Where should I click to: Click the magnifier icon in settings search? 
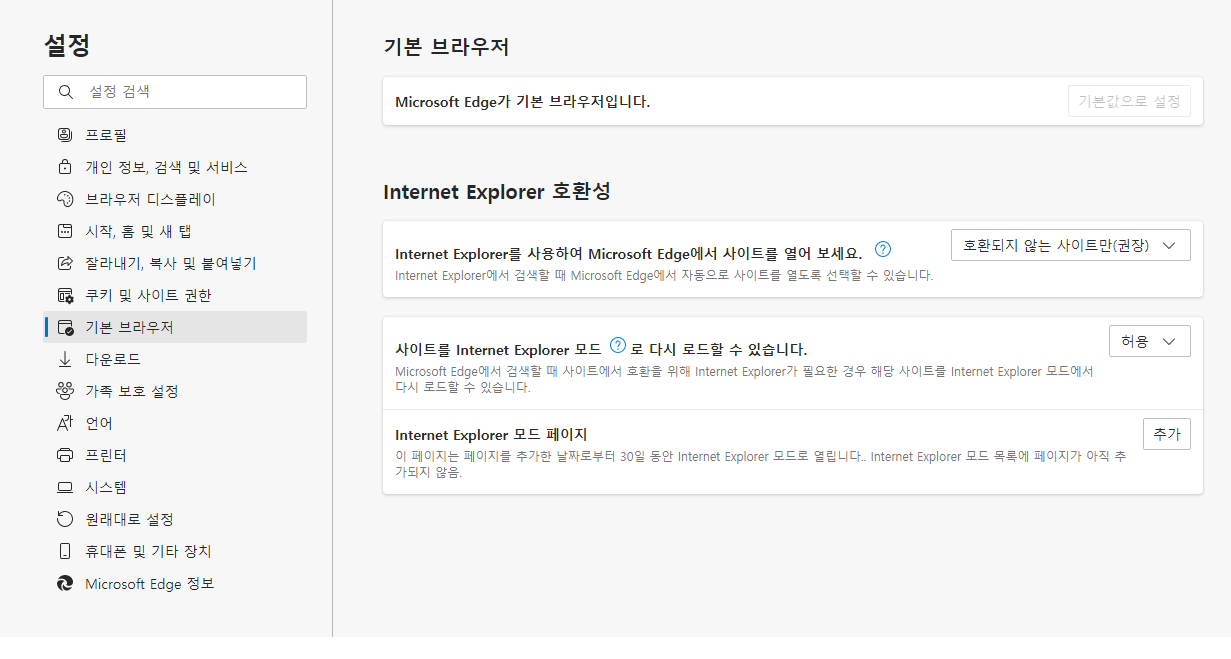point(66,91)
